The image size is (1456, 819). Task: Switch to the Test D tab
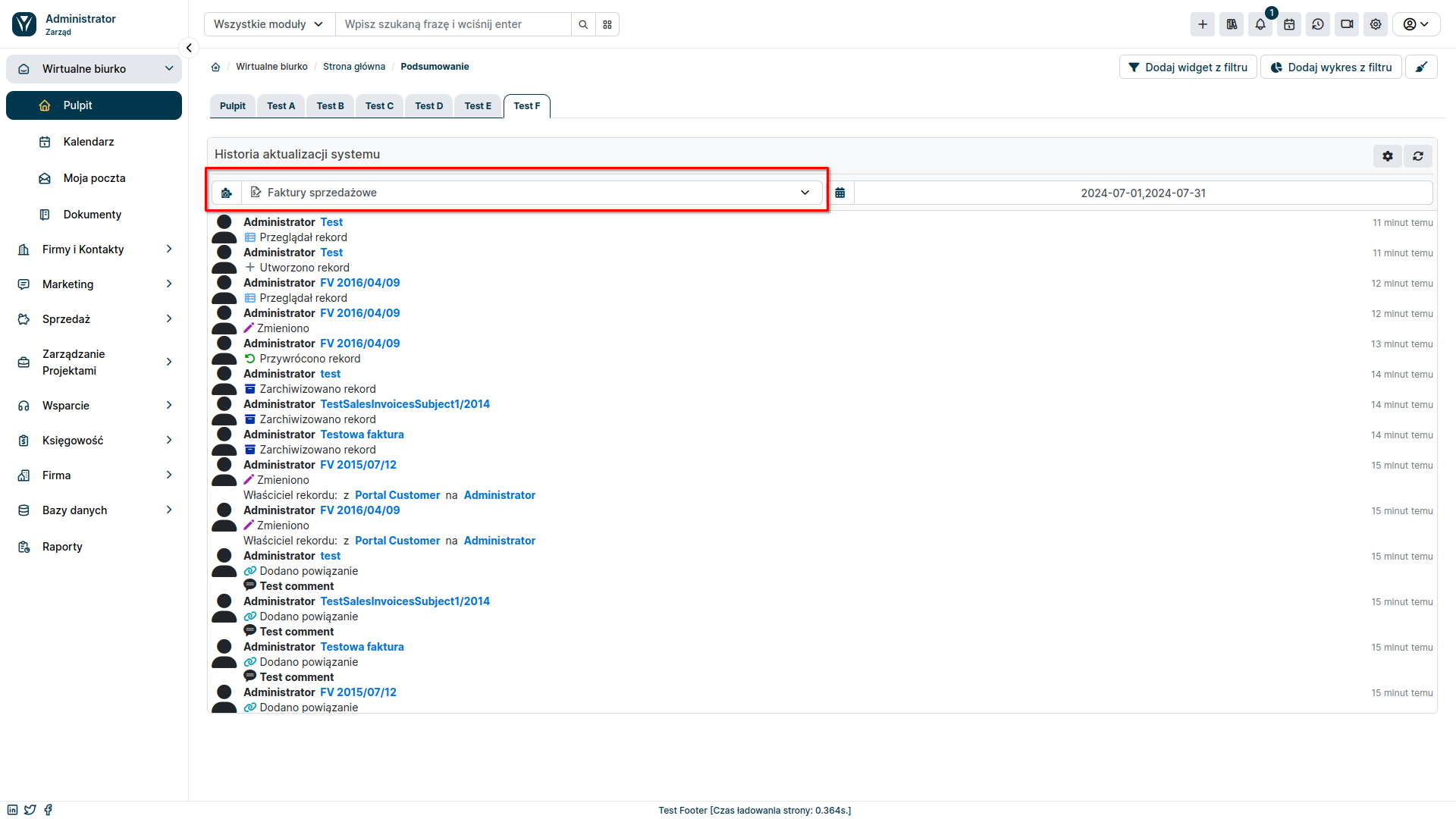click(x=429, y=106)
